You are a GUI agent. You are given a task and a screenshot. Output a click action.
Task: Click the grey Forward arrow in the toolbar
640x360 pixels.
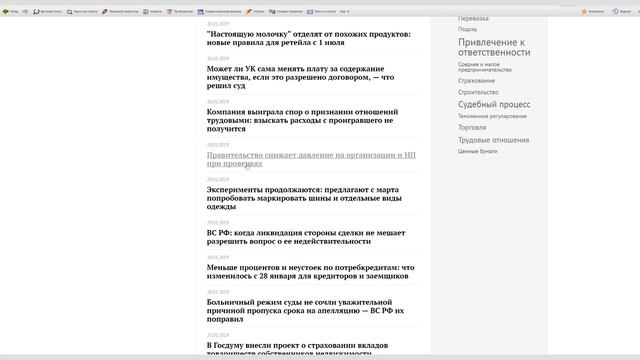pyautogui.click(x=25, y=11)
